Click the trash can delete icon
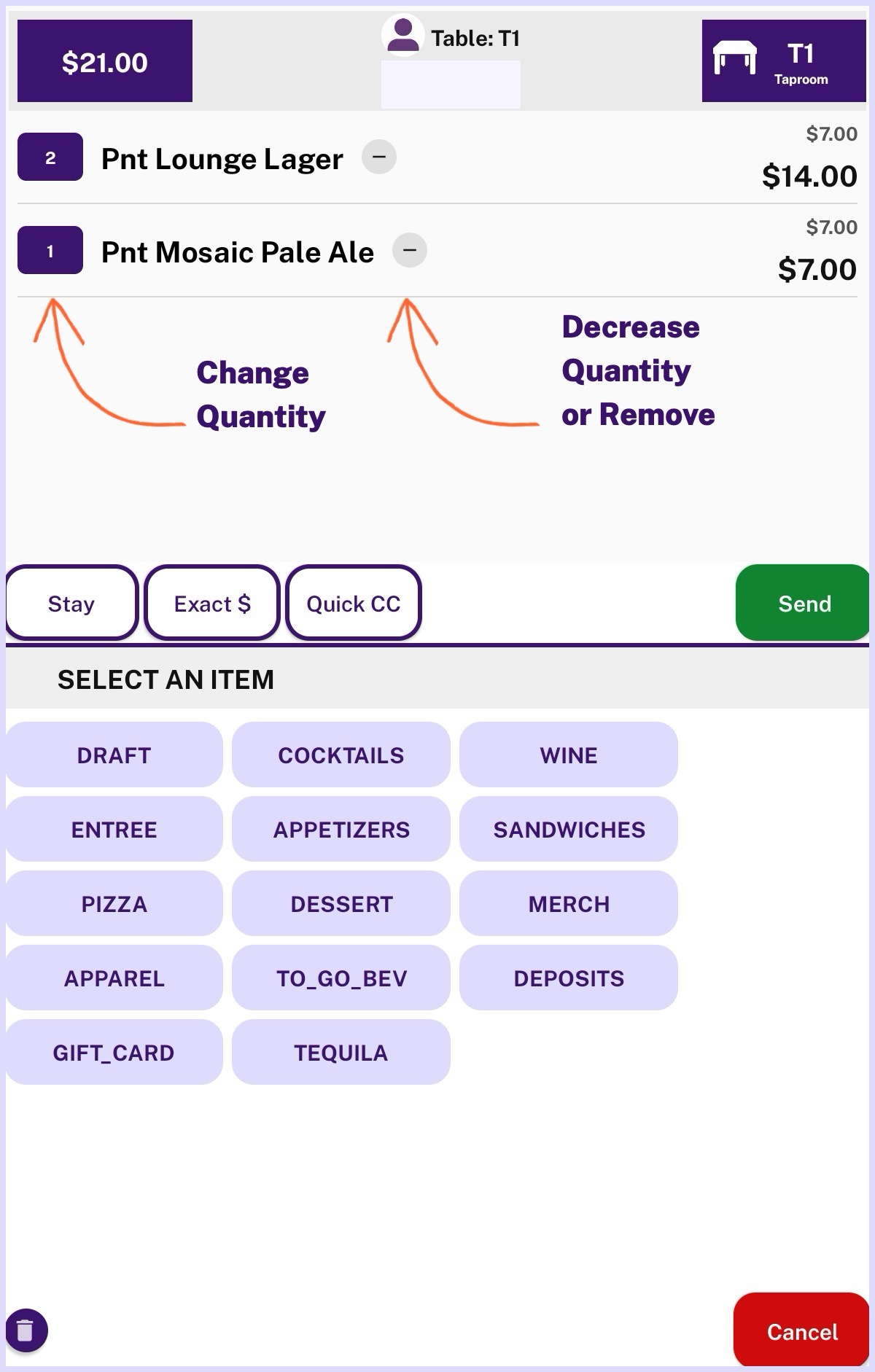The image size is (875, 1372). [26, 1330]
